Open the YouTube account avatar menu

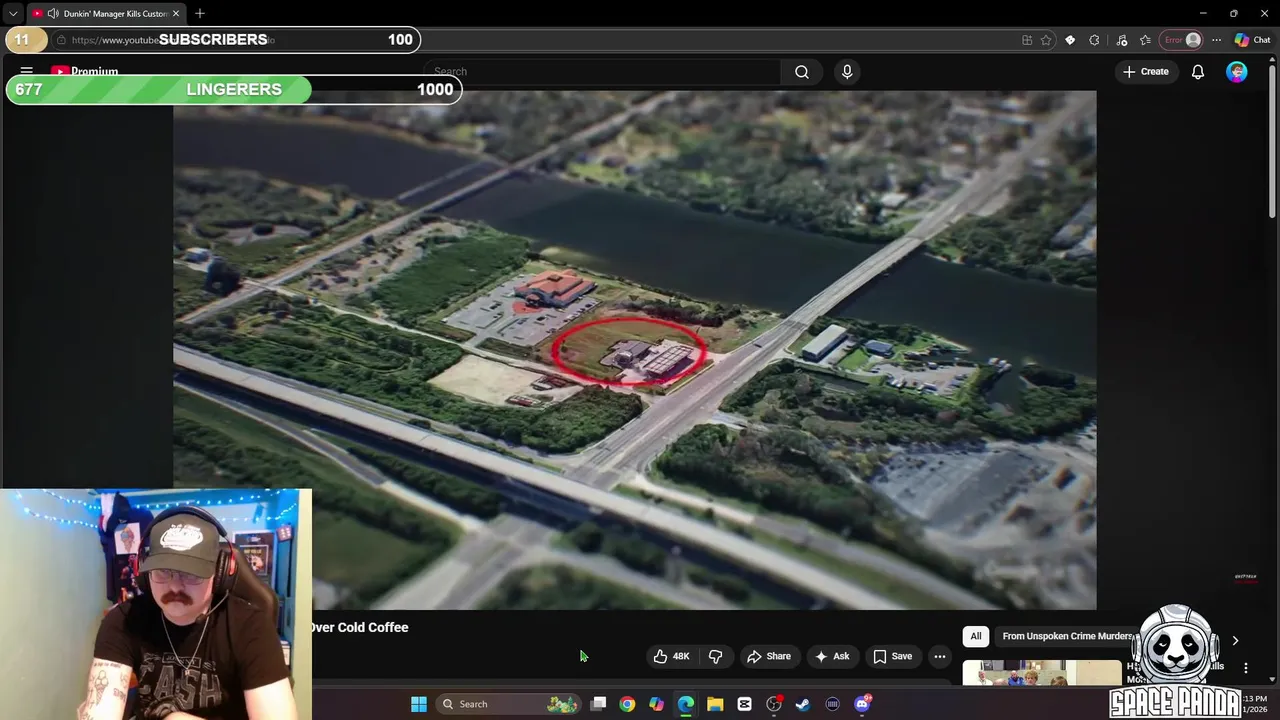pos(1237,72)
